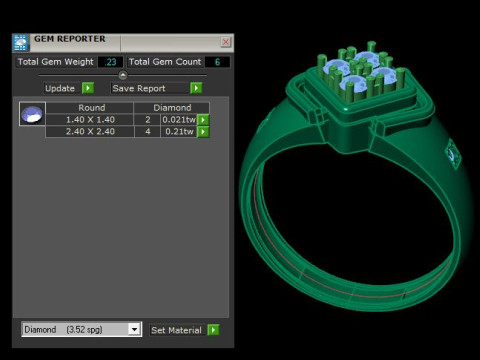This screenshot has width=480, height=360.
Task: Open the Diamond (3.52 spg) material dropdown
Action: click(x=82, y=329)
